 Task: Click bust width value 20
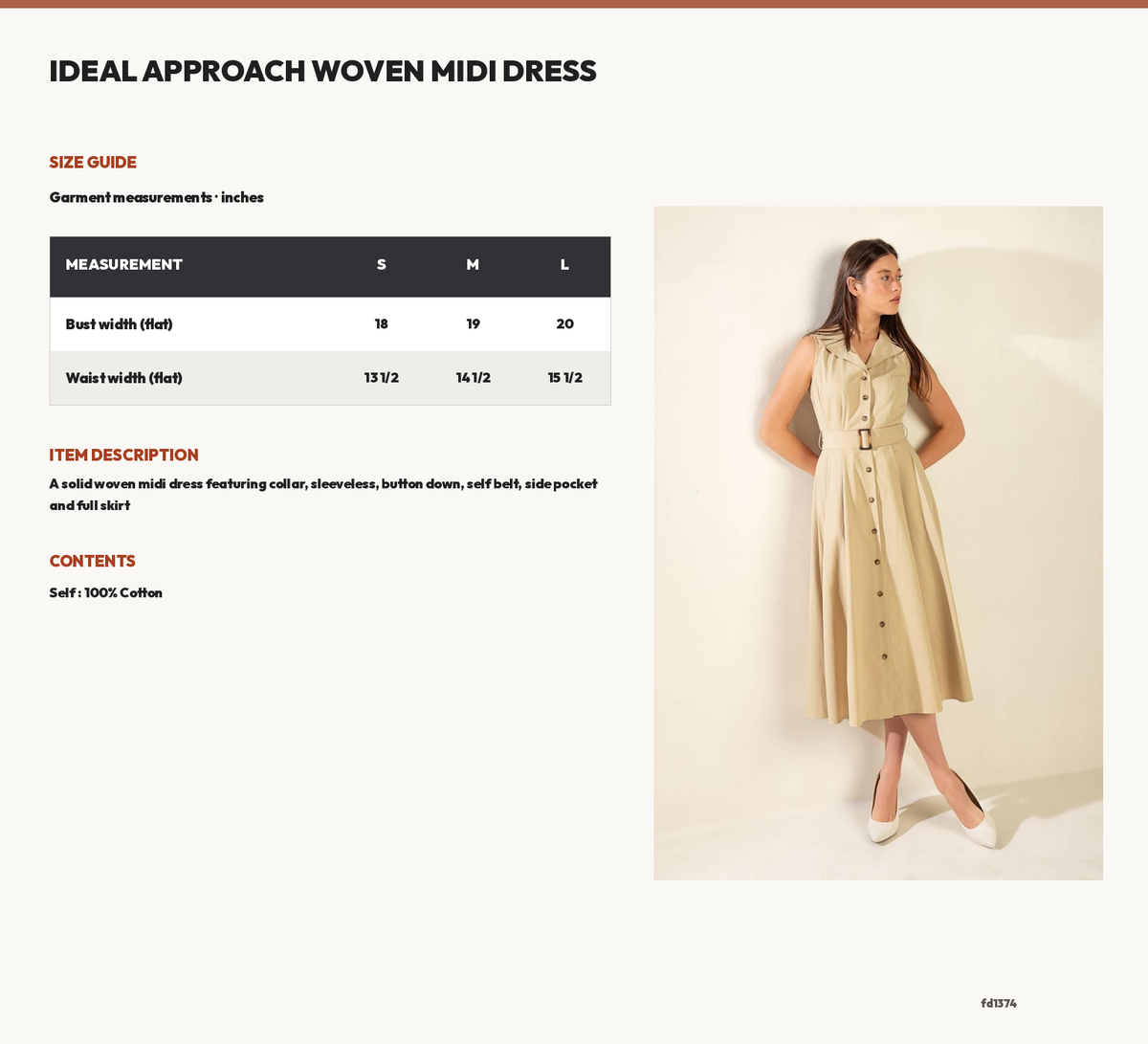564,324
